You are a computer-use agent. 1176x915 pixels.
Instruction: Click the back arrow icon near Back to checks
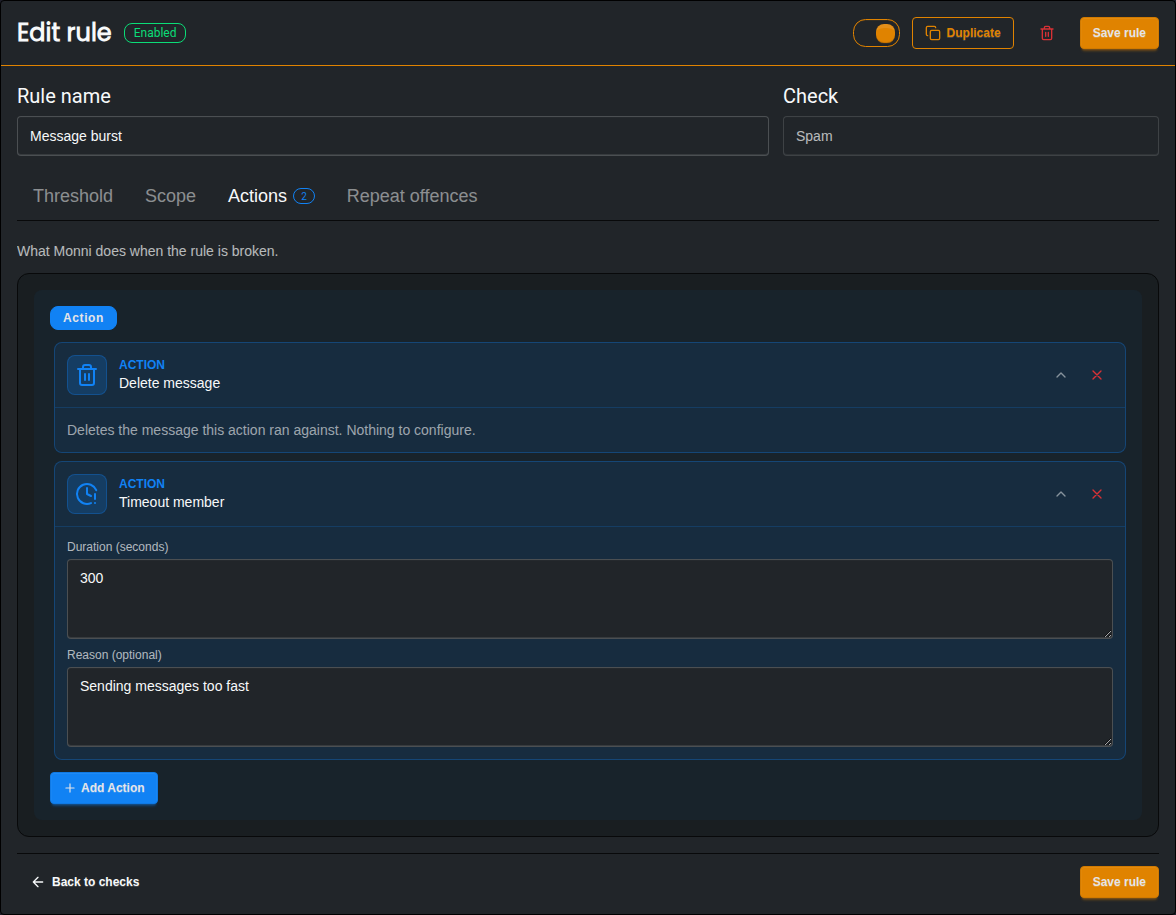38,882
